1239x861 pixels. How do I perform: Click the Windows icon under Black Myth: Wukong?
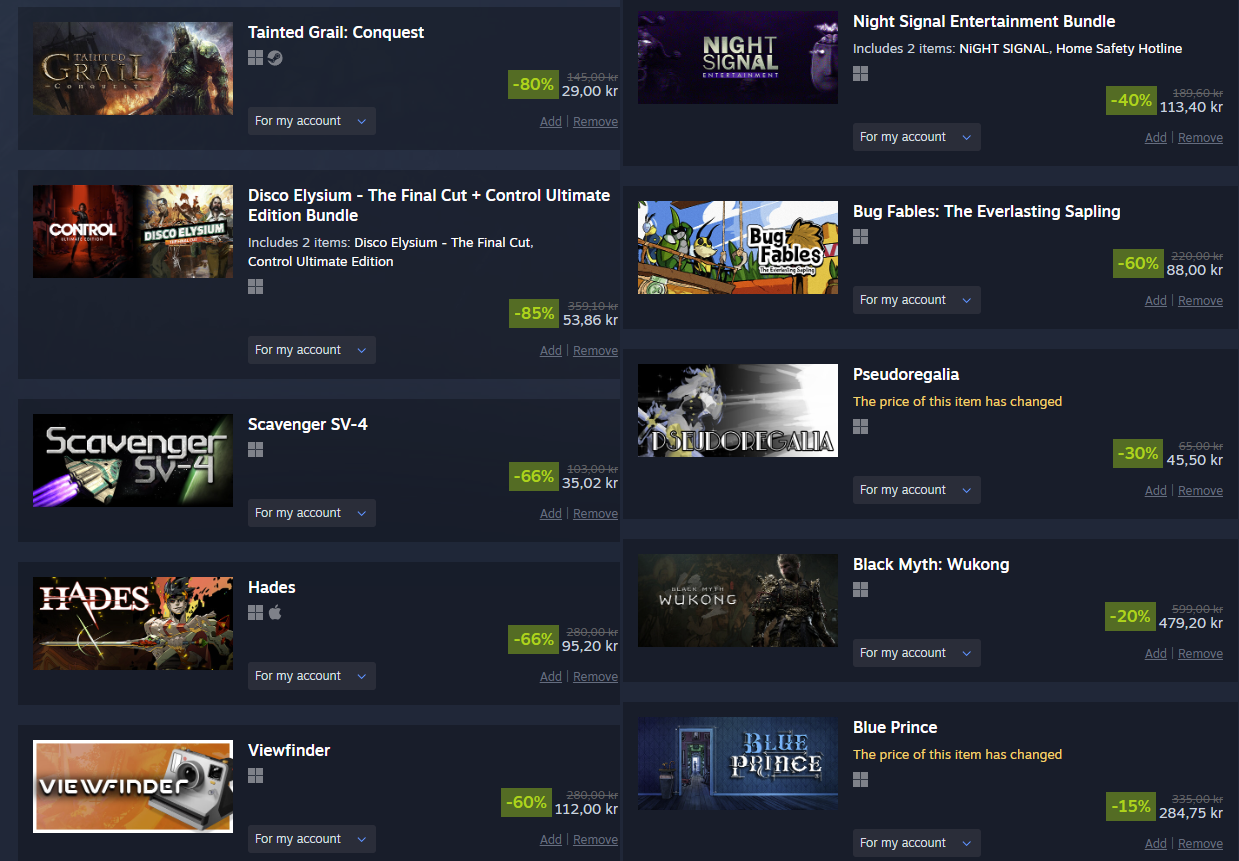click(x=861, y=590)
